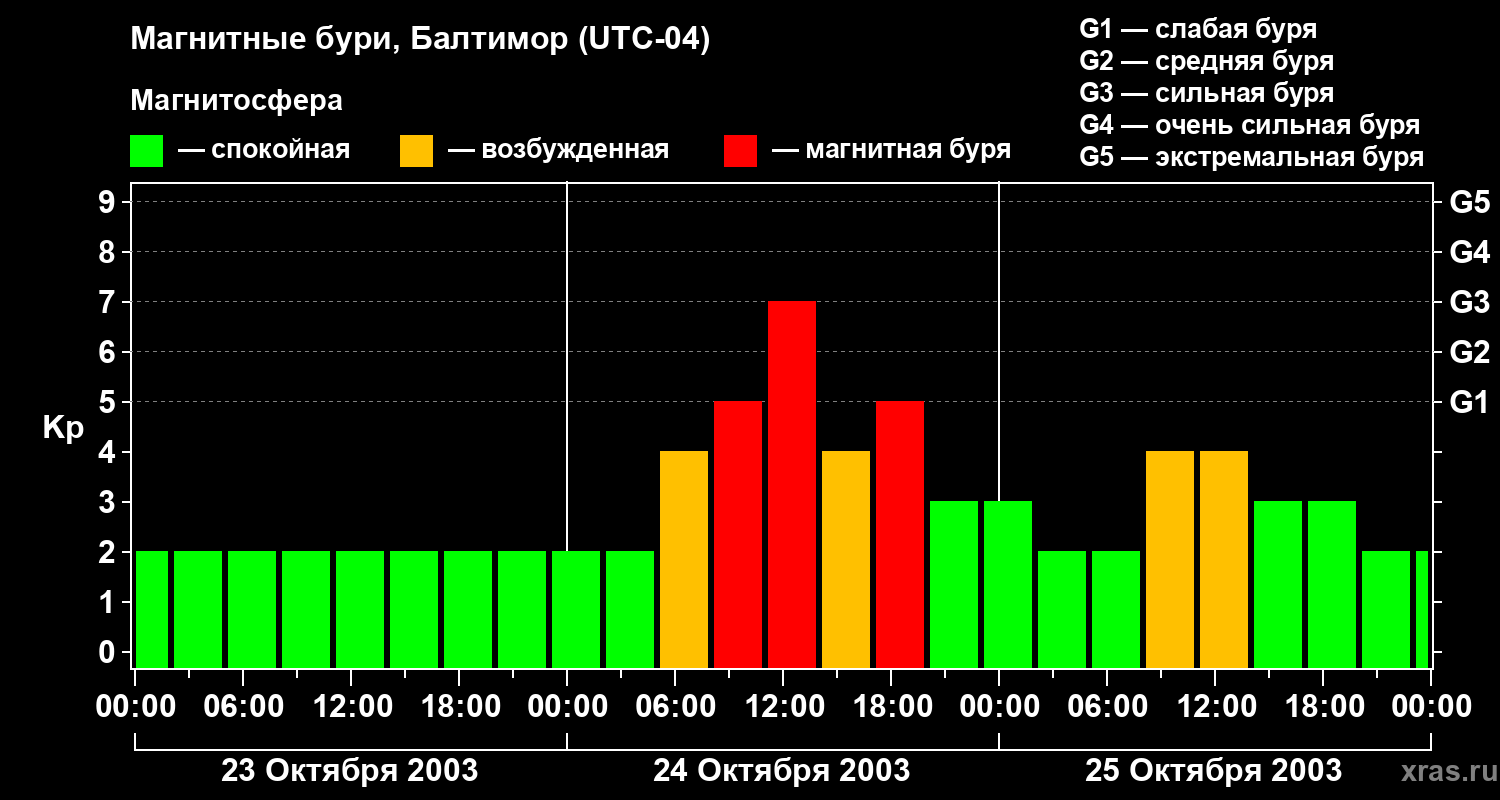Pick orange Kp 4 bar at 06:00 on 24 October
1500x800 pixels.
(x=684, y=560)
